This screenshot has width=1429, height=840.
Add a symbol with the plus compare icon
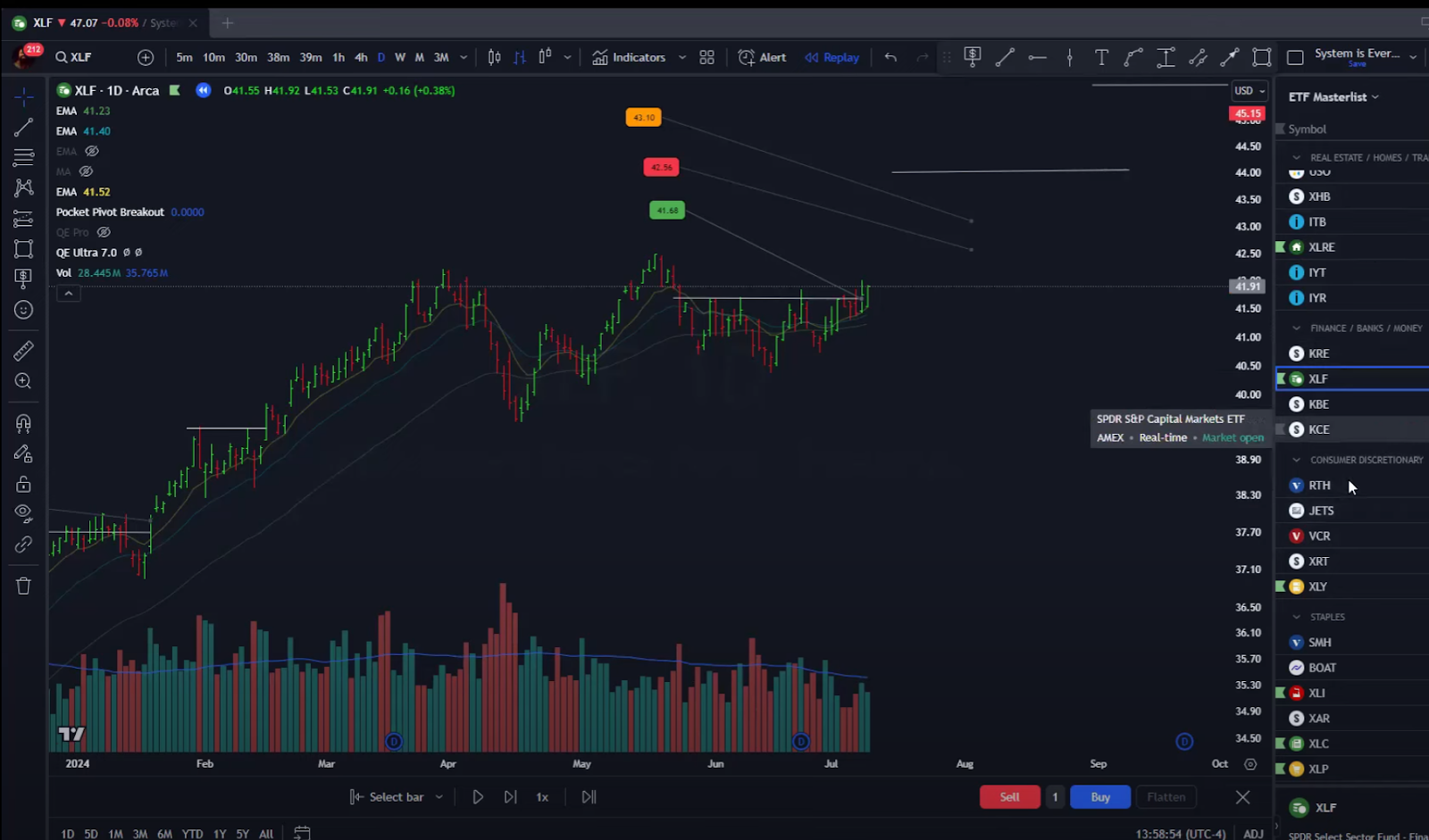pos(146,57)
